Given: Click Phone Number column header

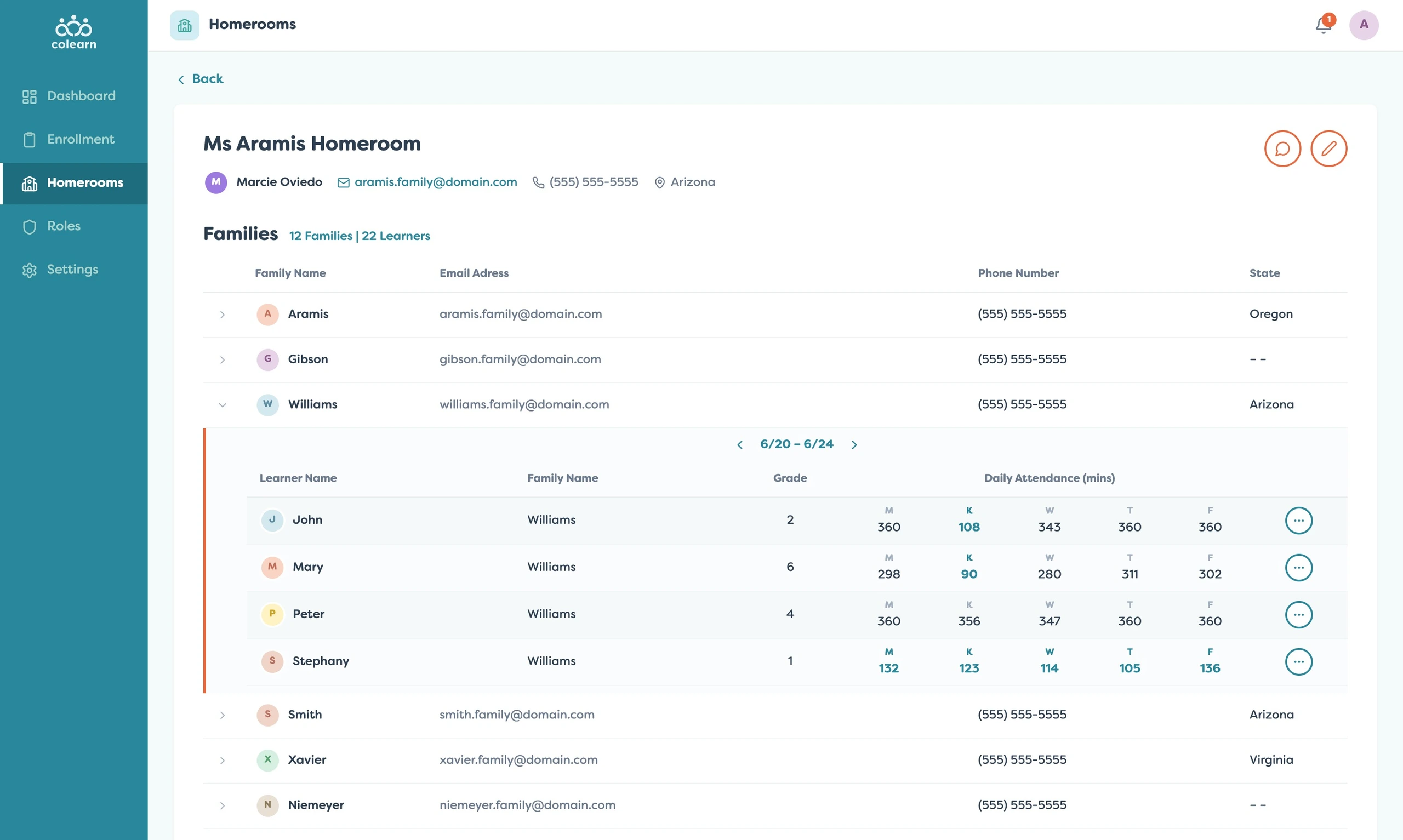Looking at the screenshot, I should [1018, 273].
